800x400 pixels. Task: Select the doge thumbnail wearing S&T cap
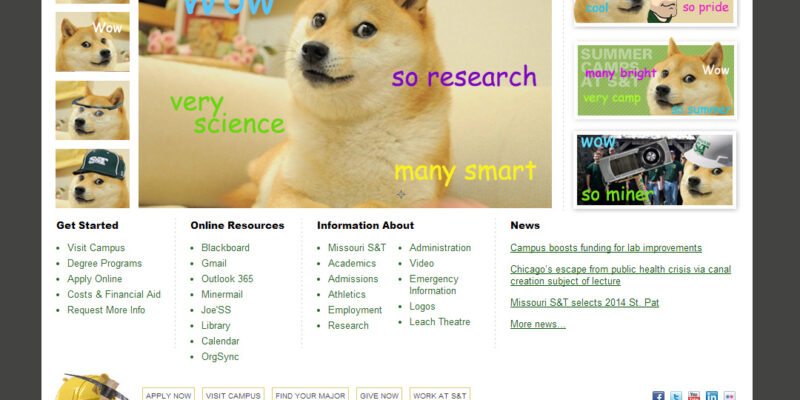point(92,178)
